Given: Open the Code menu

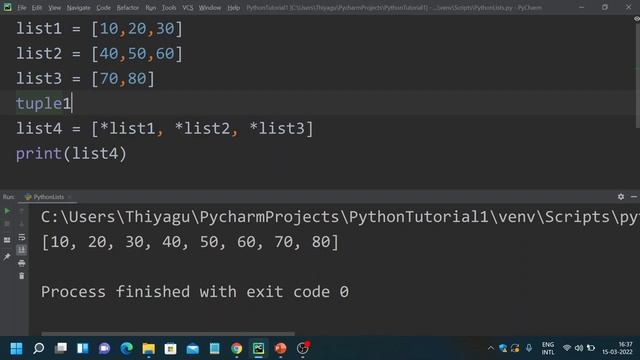Looking at the screenshot, I should 103,8.
